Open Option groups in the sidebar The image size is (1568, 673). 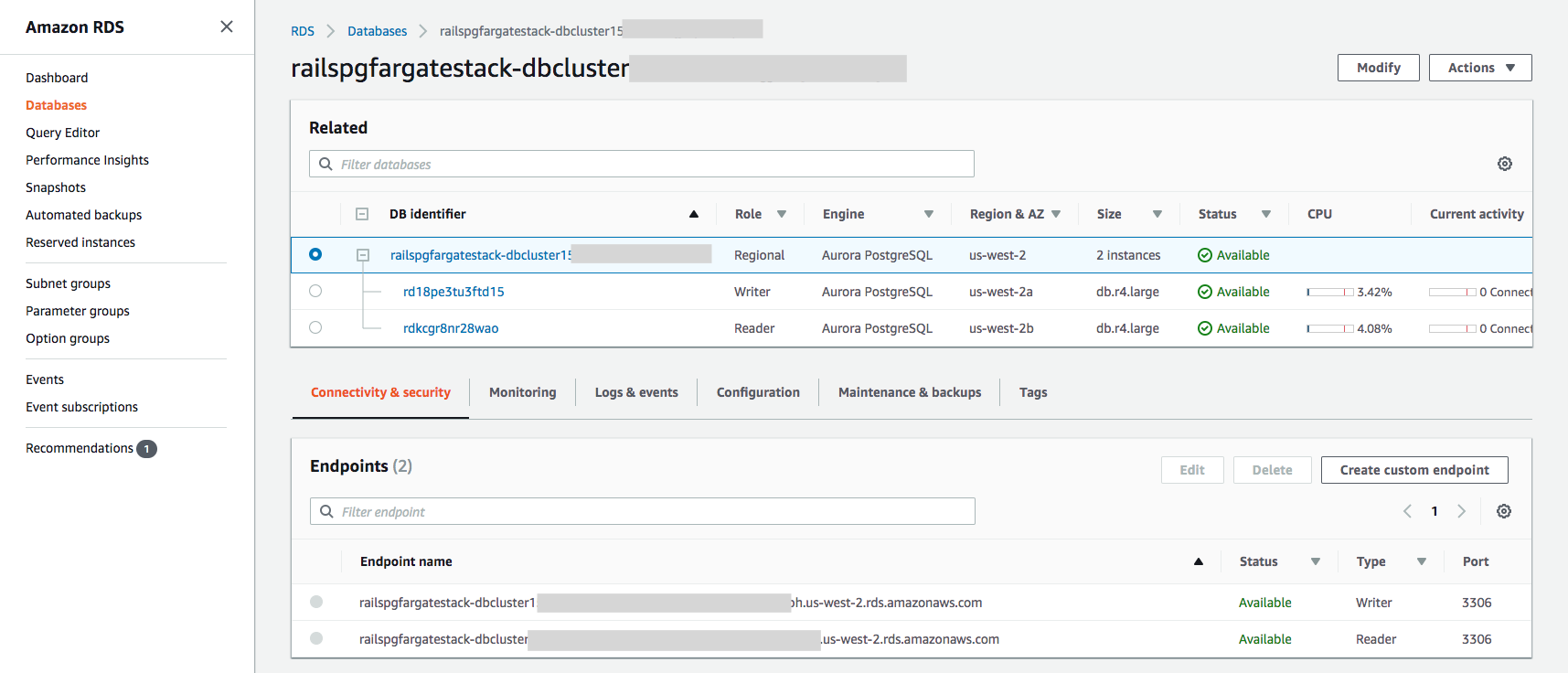(68, 338)
